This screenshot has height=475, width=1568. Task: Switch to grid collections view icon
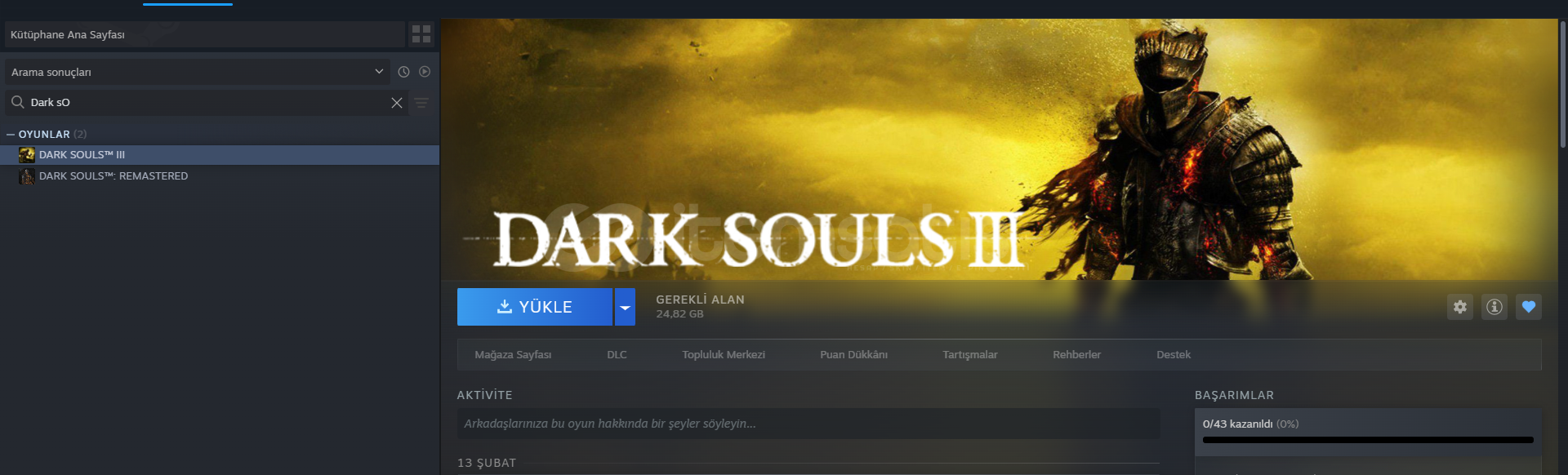tap(421, 34)
